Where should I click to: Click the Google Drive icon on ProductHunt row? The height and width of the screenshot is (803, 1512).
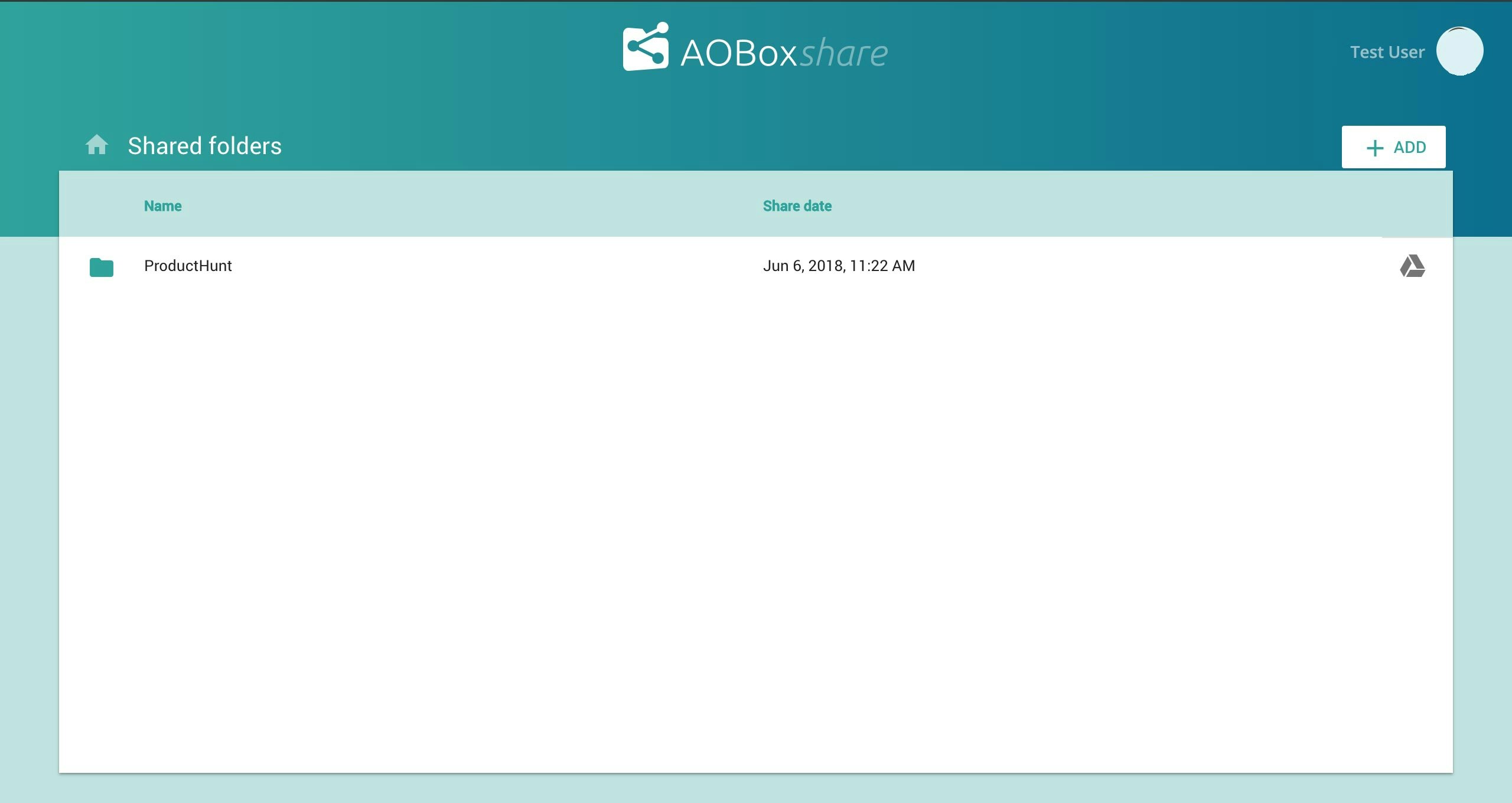tap(1412, 266)
